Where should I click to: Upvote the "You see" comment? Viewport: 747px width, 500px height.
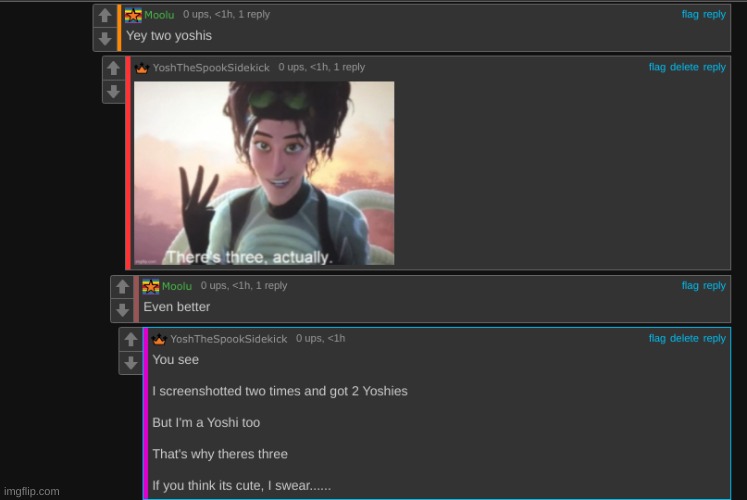click(131, 340)
